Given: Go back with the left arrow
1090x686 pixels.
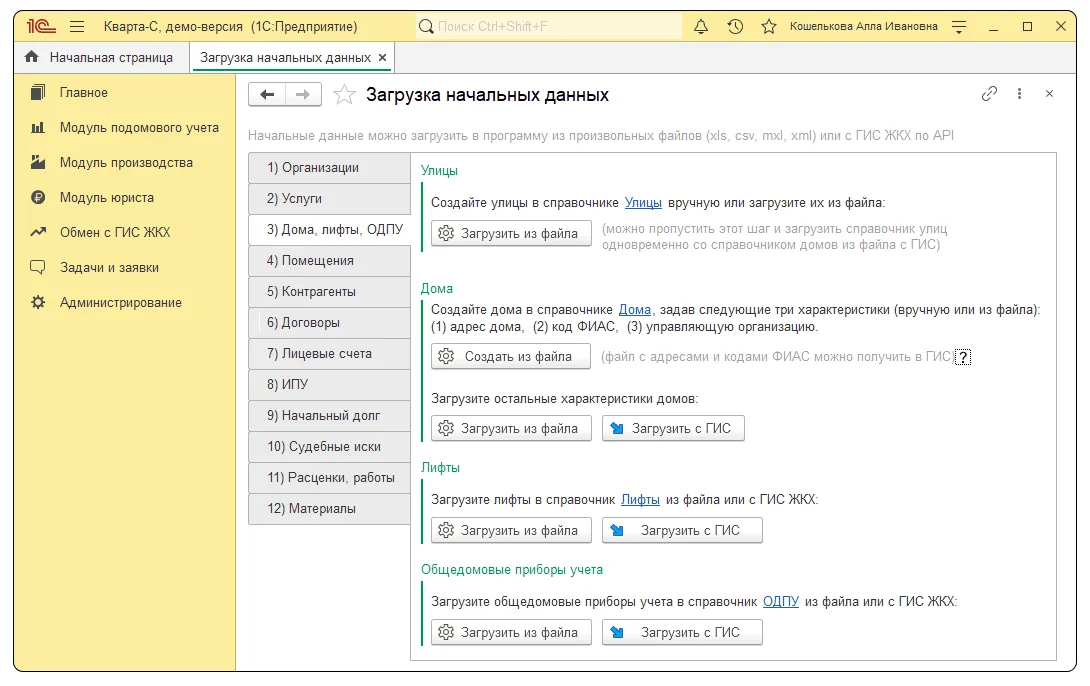Looking at the screenshot, I should click(267, 95).
